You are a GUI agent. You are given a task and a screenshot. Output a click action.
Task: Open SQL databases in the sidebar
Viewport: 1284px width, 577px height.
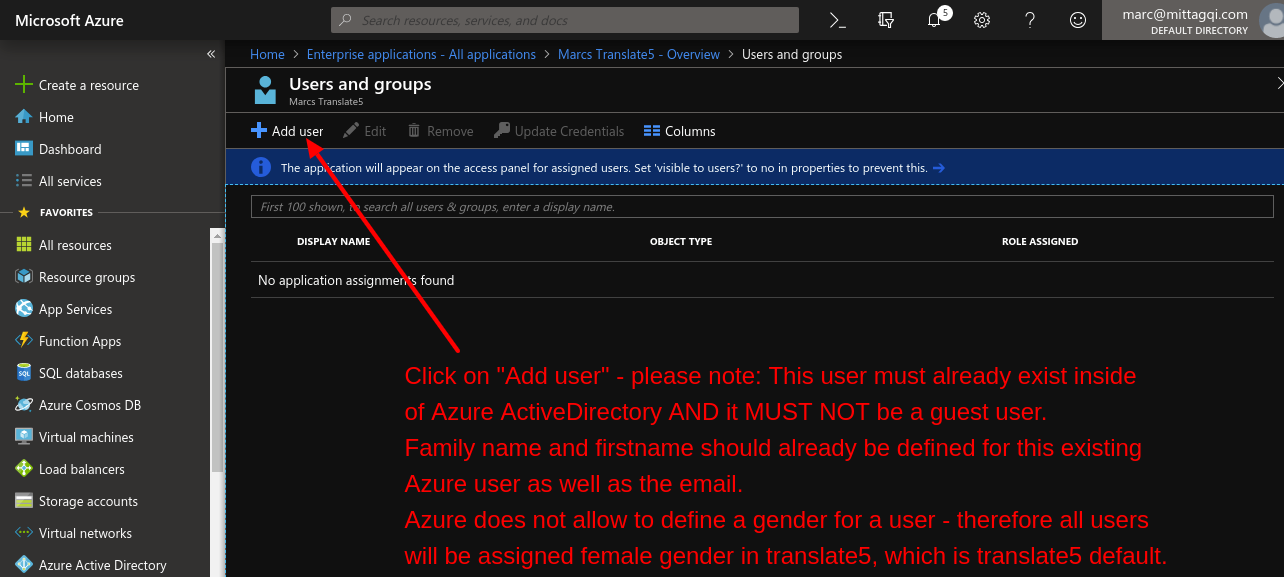(81, 373)
